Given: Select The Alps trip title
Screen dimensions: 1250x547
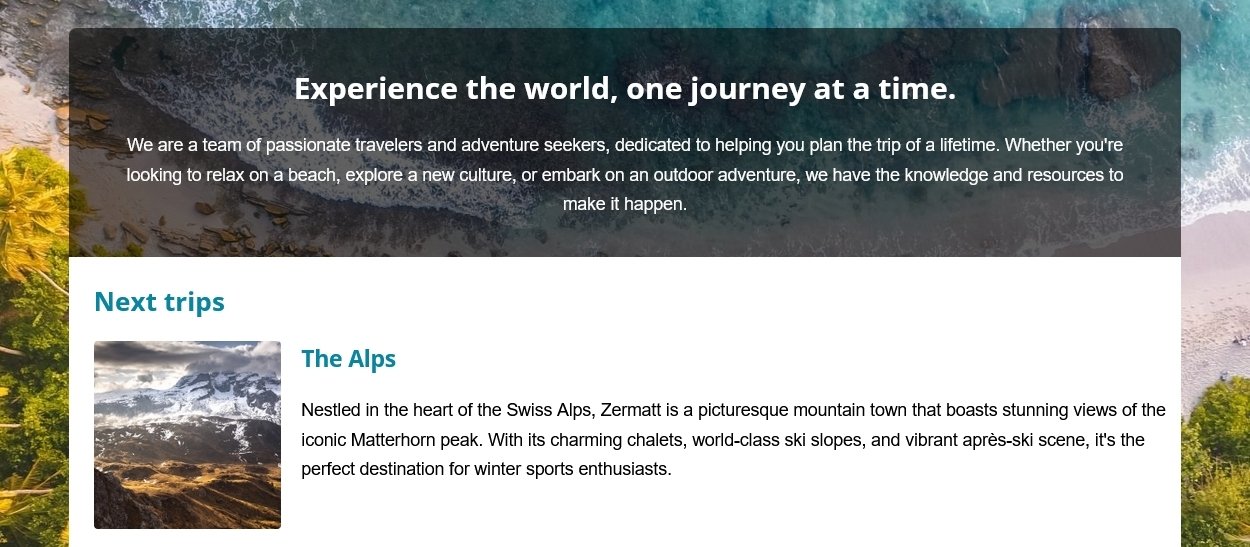Looking at the screenshot, I should [x=349, y=359].
